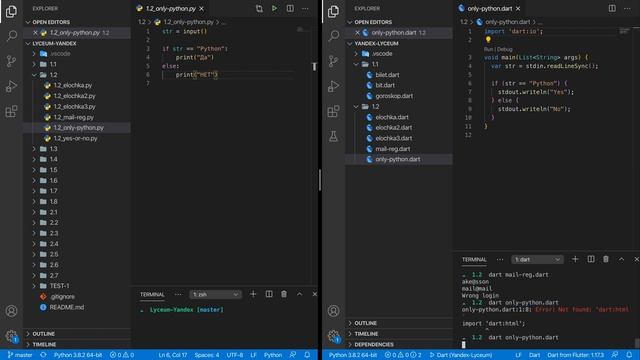Split terminal in left window panel
This screenshot has width=640, height=360.
pos(269,294)
